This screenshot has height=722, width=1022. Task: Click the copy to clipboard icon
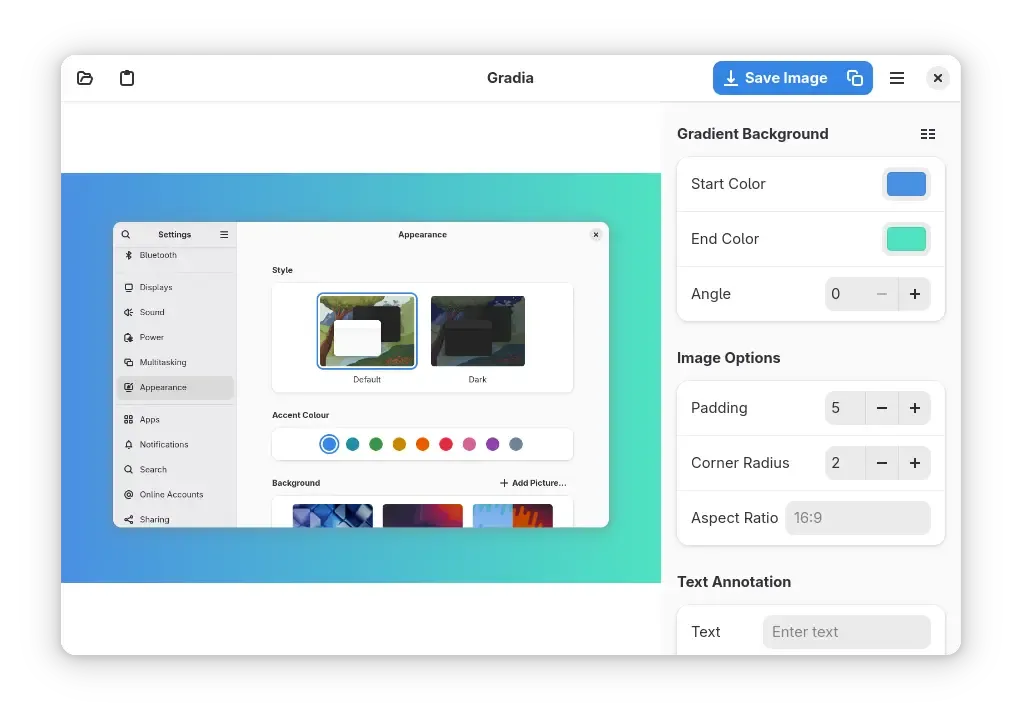point(855,78)
